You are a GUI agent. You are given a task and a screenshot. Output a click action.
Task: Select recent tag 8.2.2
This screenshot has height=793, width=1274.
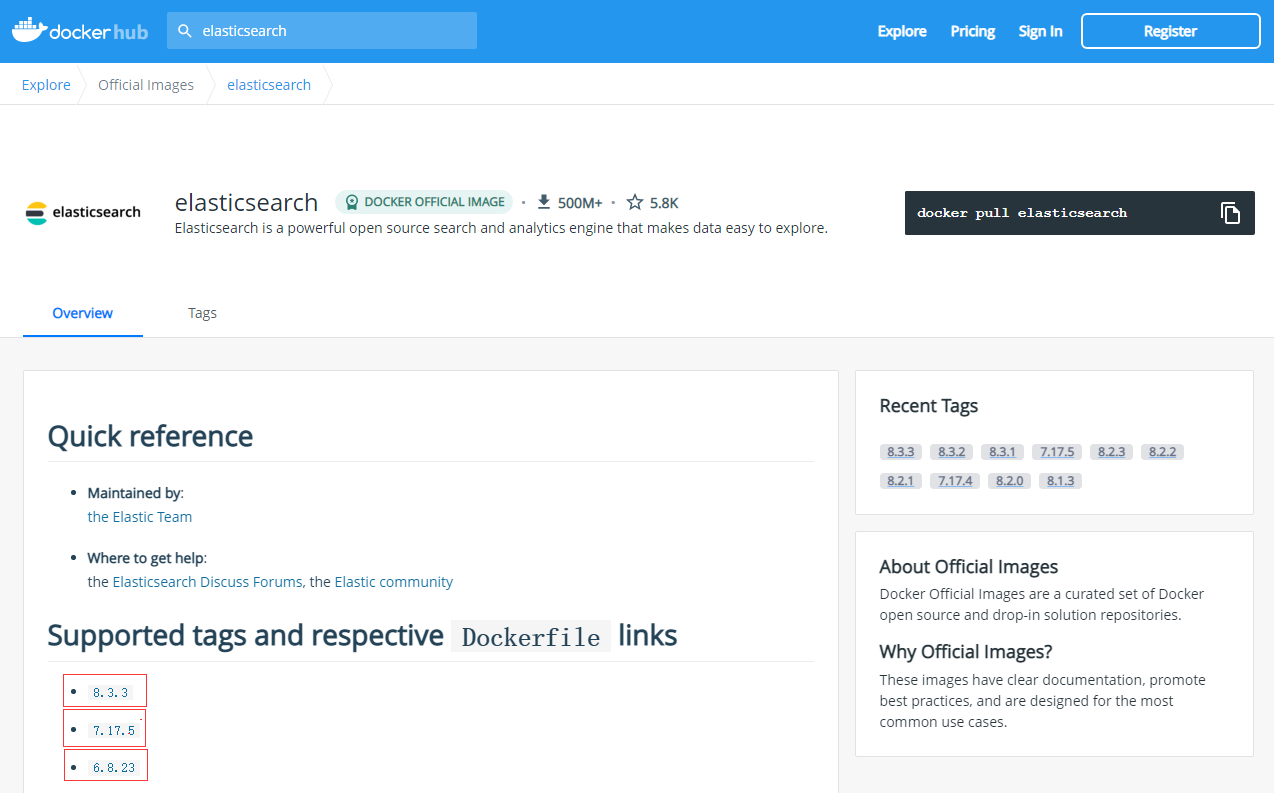1162,452
